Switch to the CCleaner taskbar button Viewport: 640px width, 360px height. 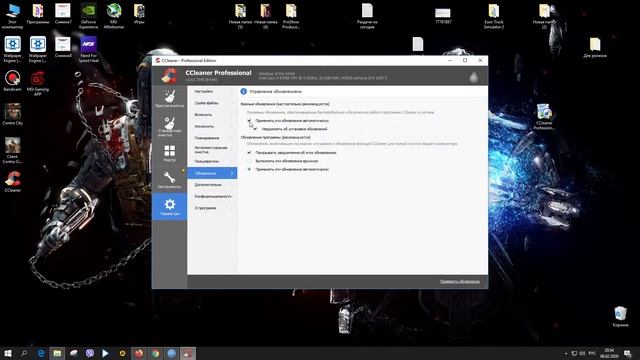[188, 353]
